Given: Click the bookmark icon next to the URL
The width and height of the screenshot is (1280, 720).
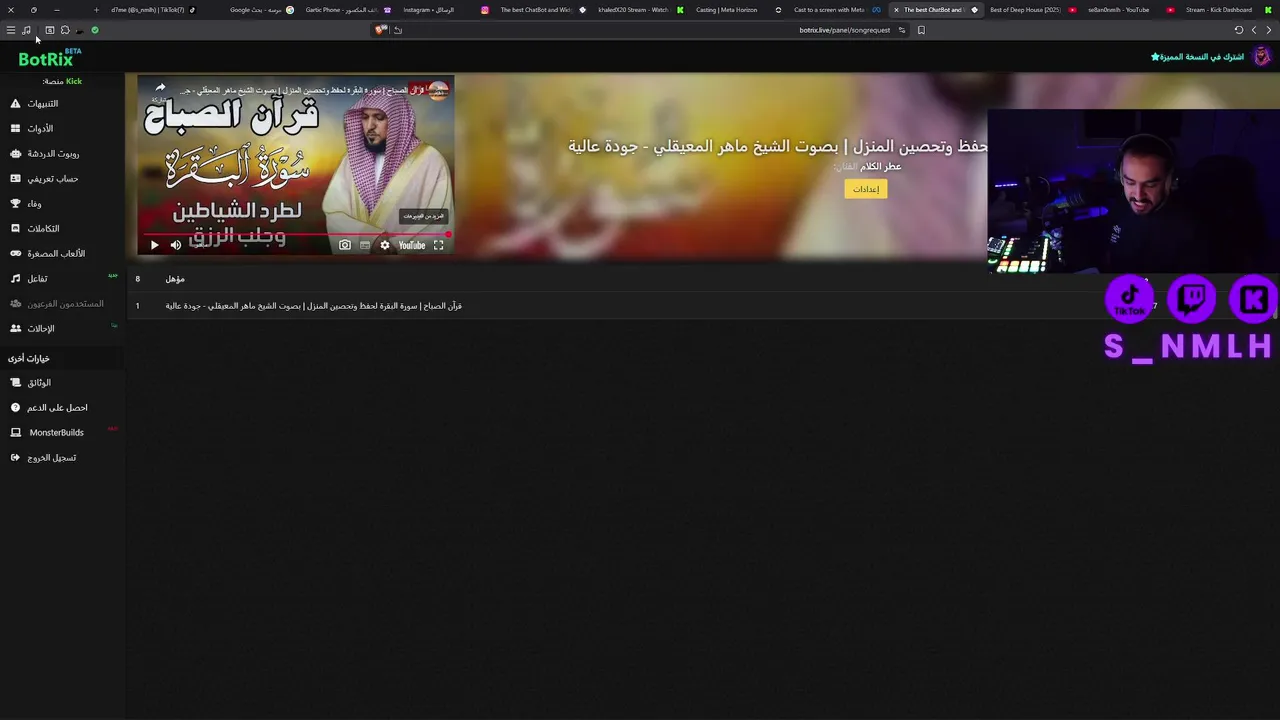Looking at the screenshot, I should pyautogui.click(x=921, y=30).
